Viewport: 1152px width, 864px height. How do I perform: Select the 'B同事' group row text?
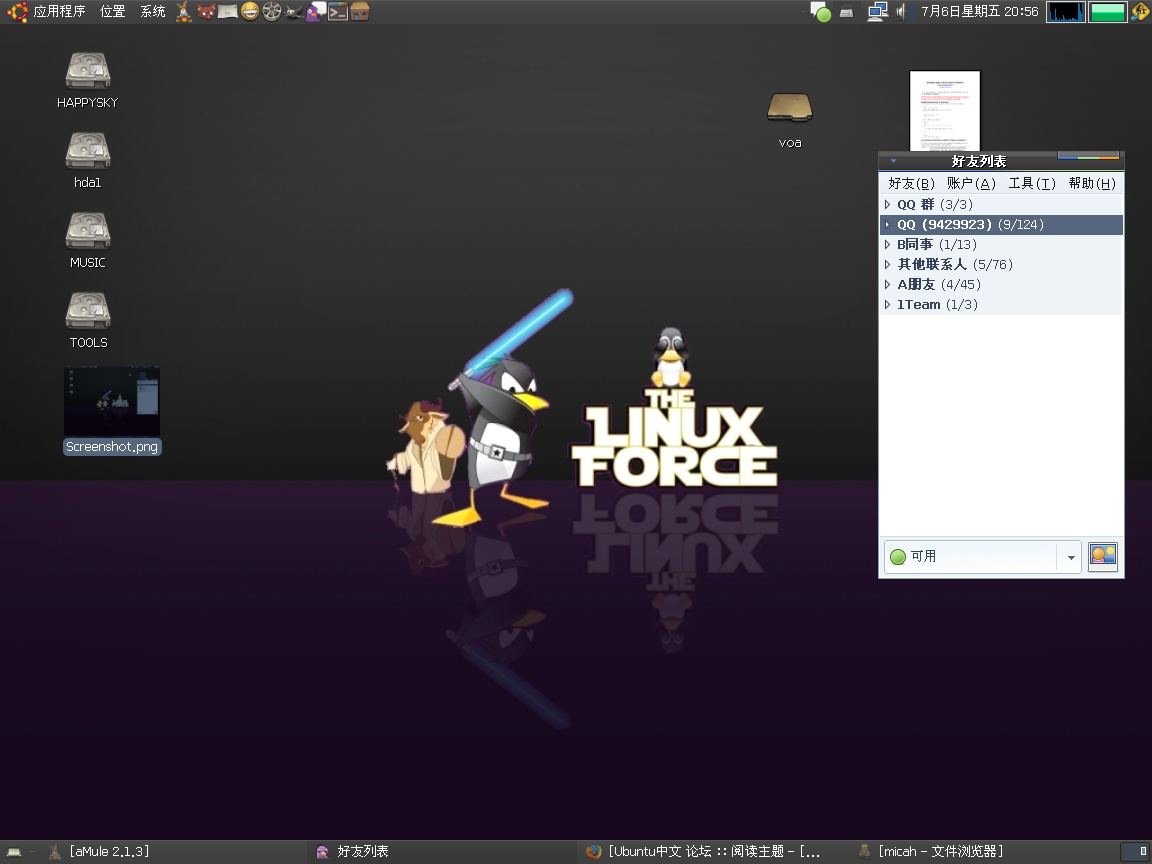click(x=915, y=244)
